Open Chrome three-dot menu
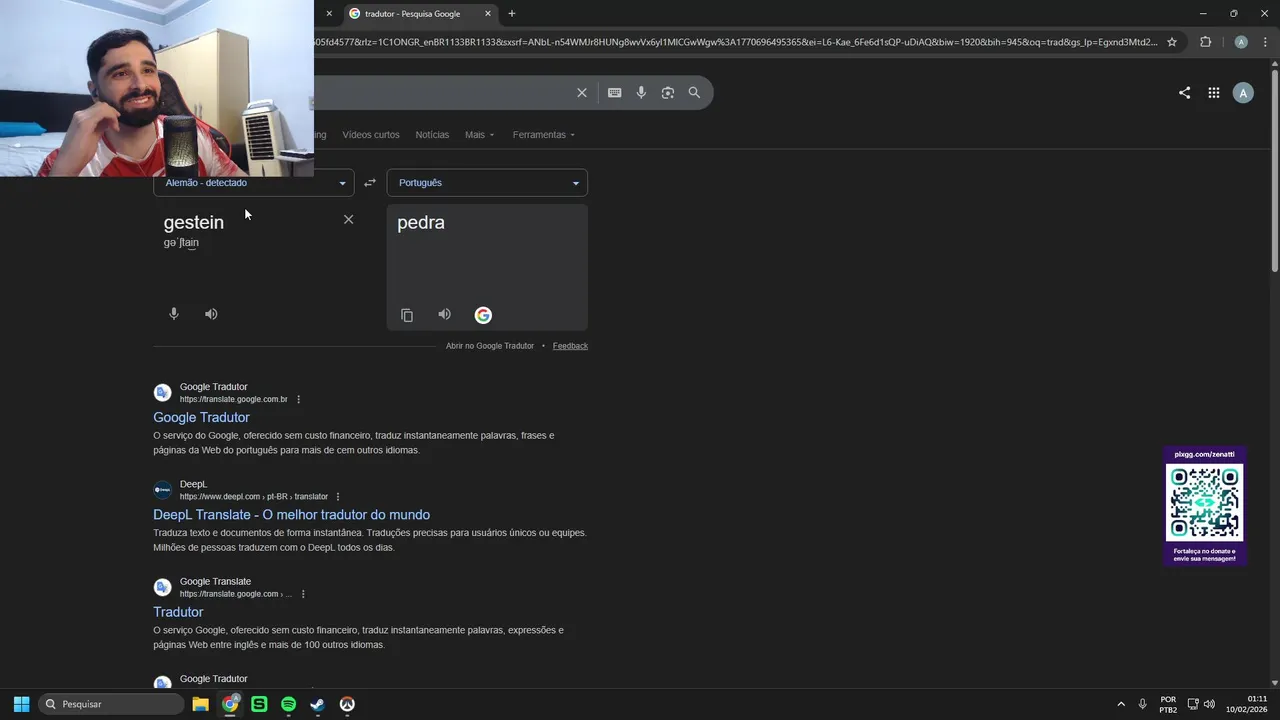This screenshot has width=1280, height=720. pos(1264,42)
